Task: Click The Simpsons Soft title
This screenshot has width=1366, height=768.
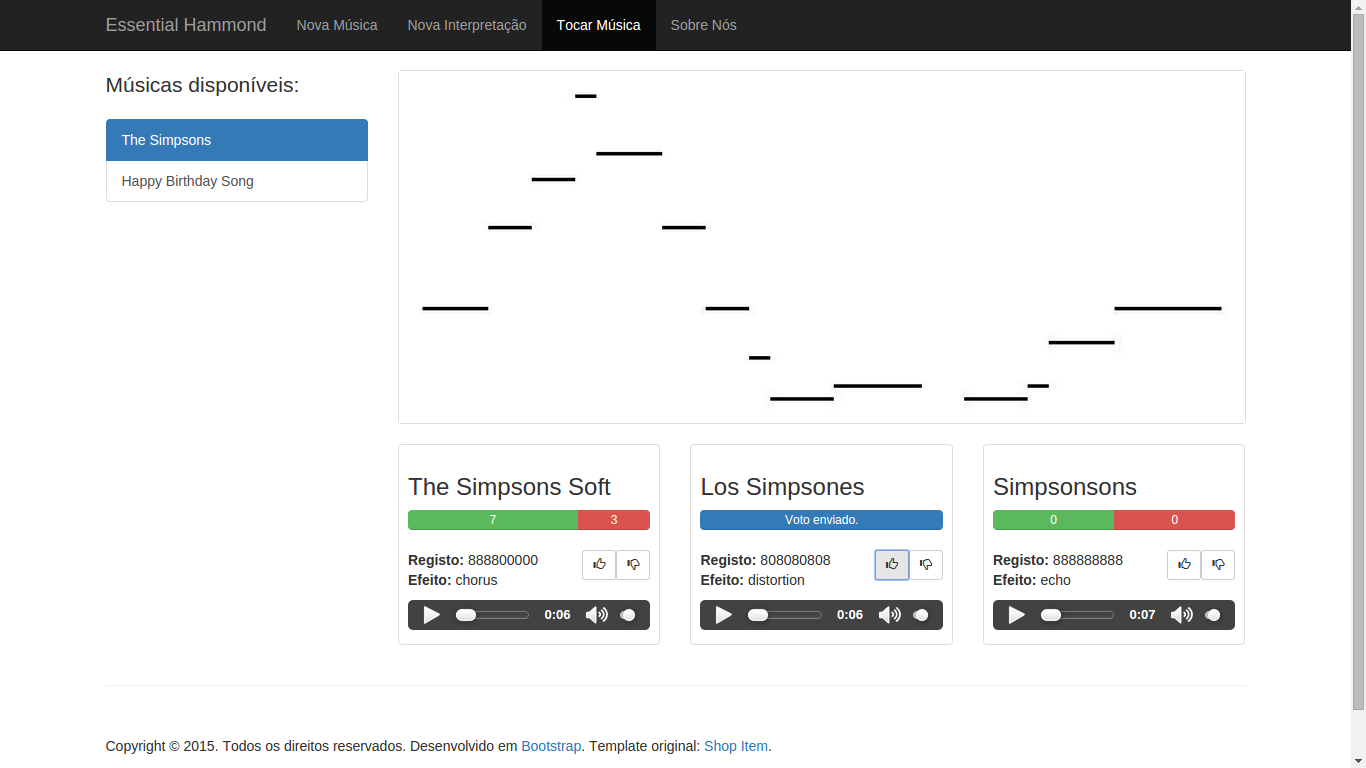Action: tap(509, 487)
